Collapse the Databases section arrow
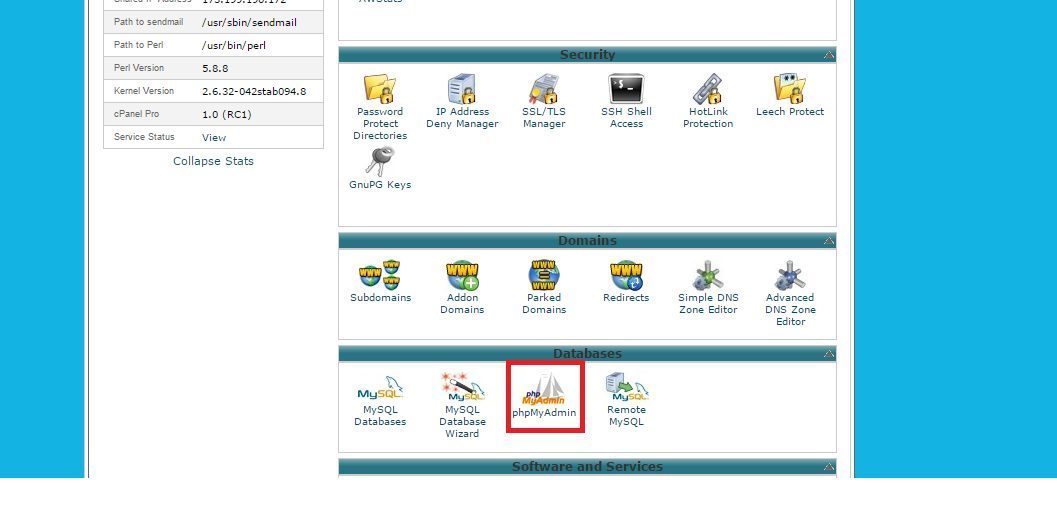This screenshot has height=528, width=1057. point(828,354)
